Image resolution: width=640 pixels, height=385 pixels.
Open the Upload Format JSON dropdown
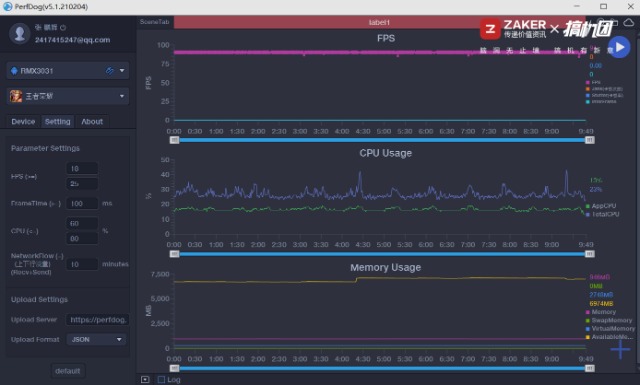[96, 340]
